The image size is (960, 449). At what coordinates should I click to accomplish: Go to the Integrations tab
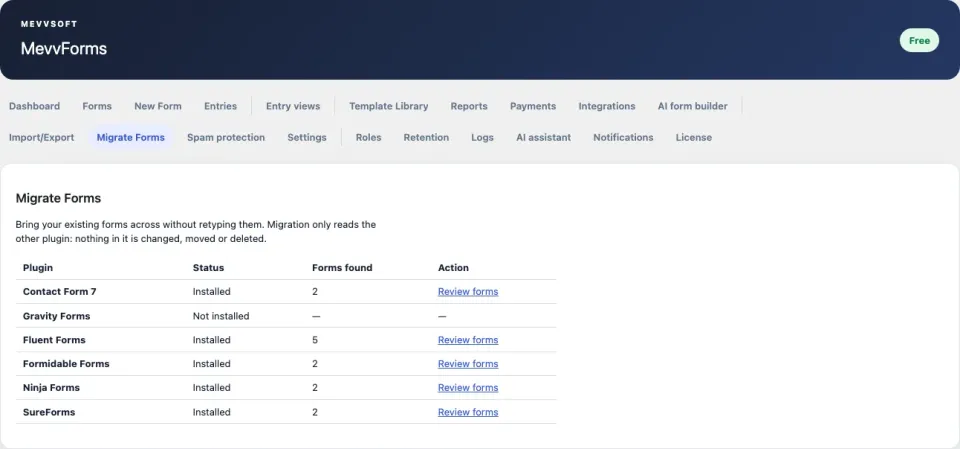607,106
